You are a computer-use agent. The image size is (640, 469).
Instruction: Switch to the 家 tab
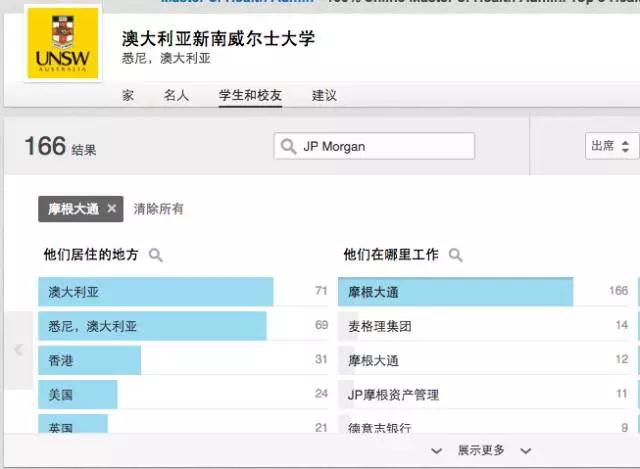pyautogui.click(x=128, y=96)
